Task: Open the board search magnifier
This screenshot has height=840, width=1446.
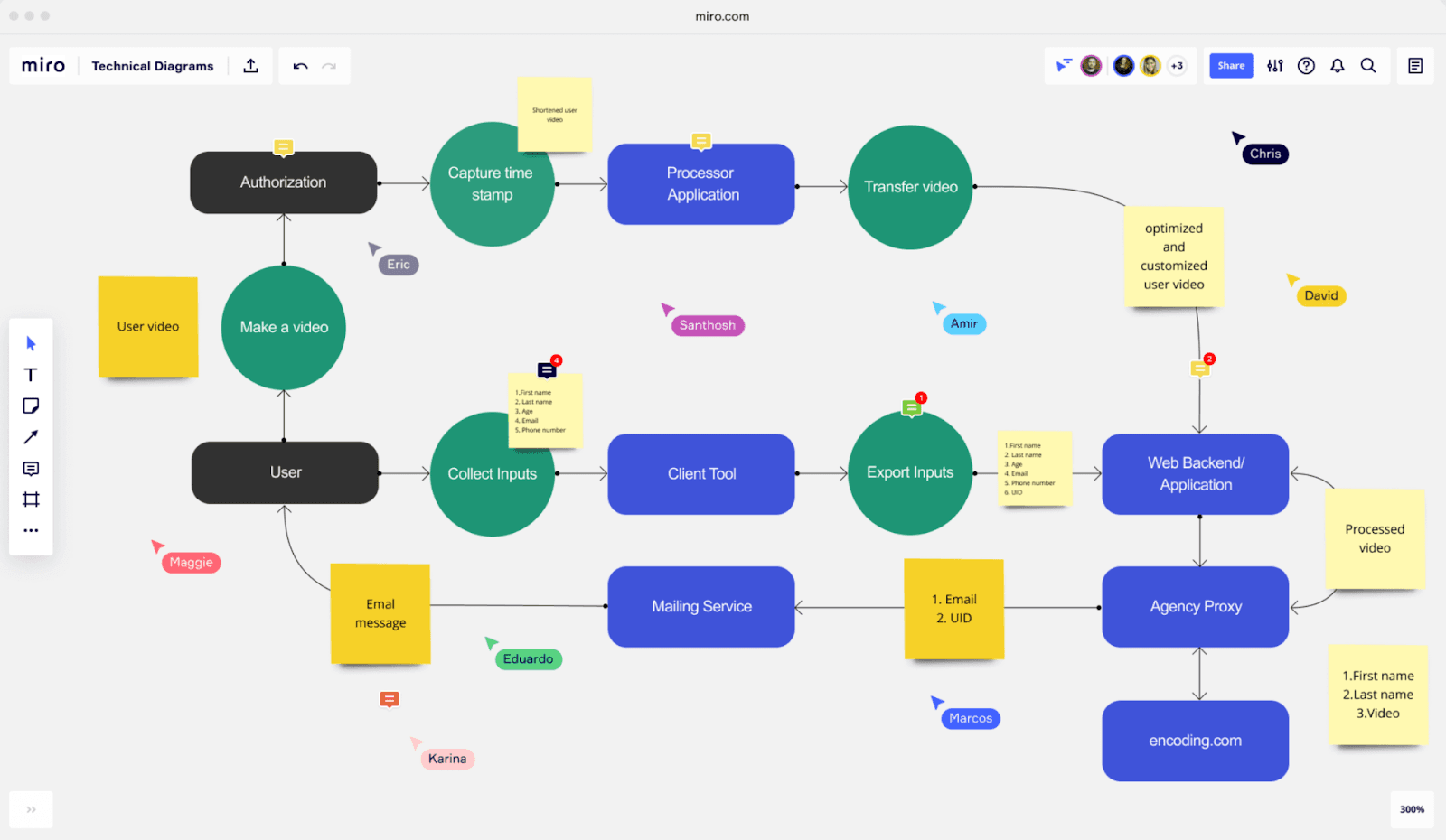Action: 1368,66
